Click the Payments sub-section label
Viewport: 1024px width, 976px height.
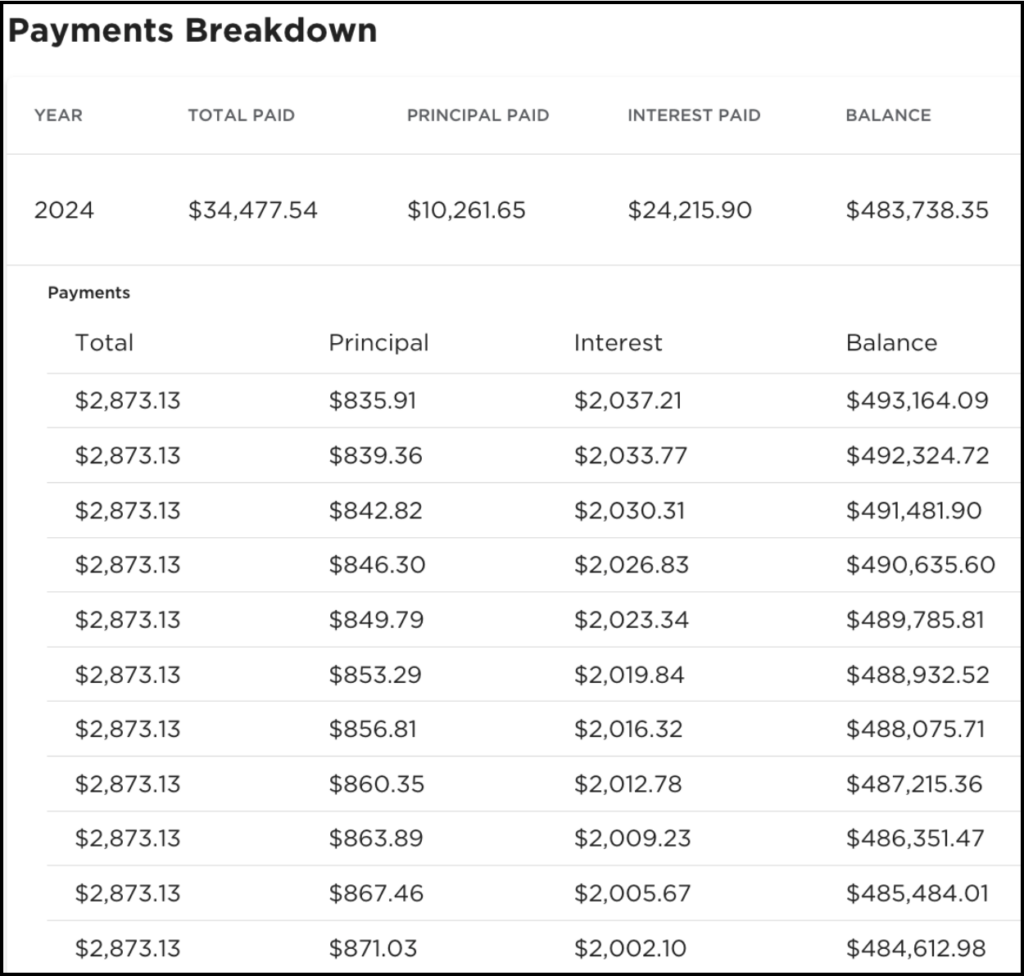pos(89,293)
